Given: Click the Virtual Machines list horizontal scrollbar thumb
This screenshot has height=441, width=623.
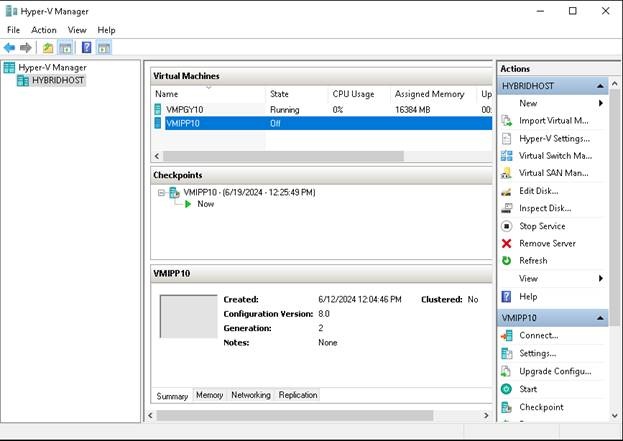Looking at the screenshot, I should tap(284, 156).
